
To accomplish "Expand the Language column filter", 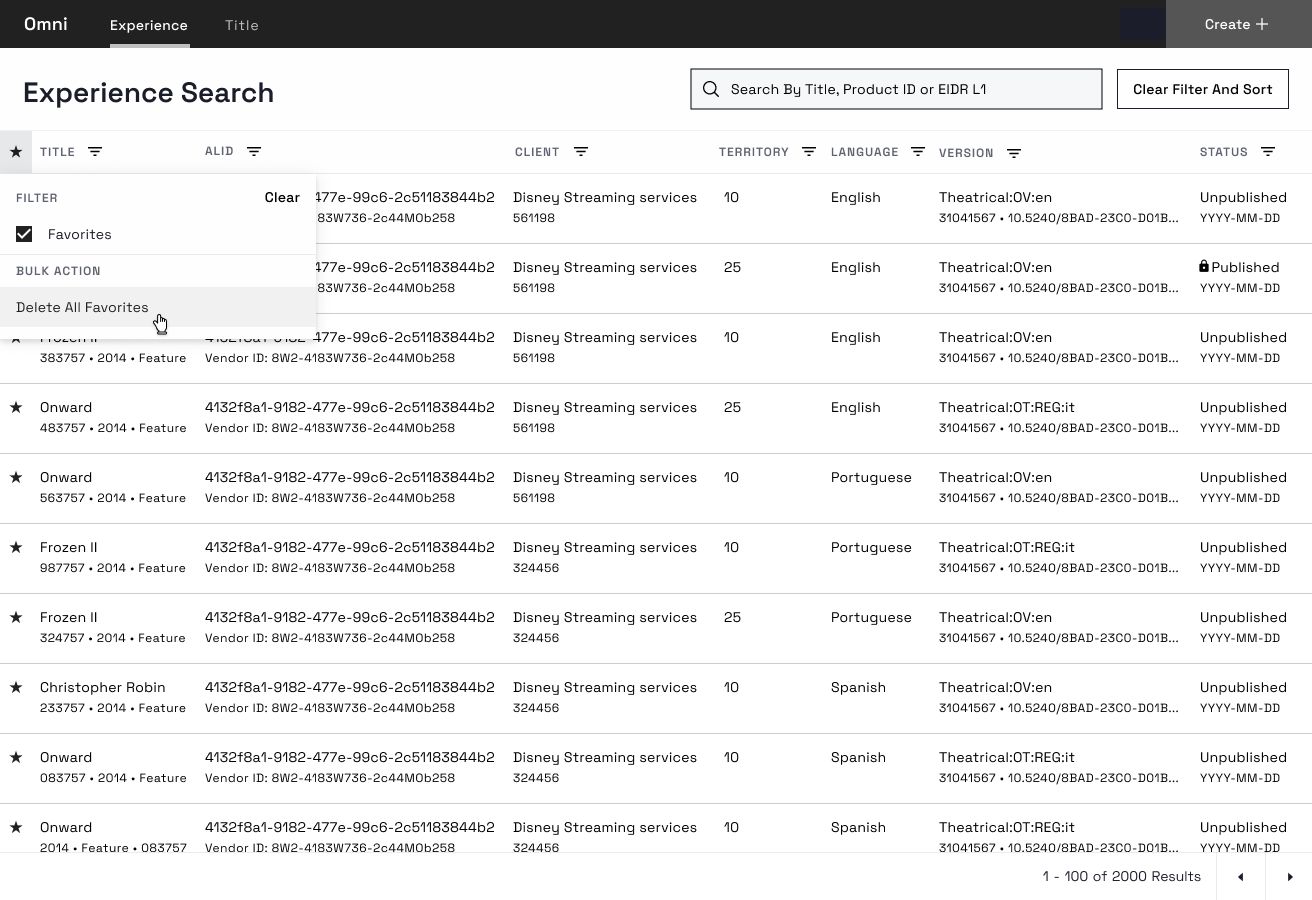I will tap(918, 152).
